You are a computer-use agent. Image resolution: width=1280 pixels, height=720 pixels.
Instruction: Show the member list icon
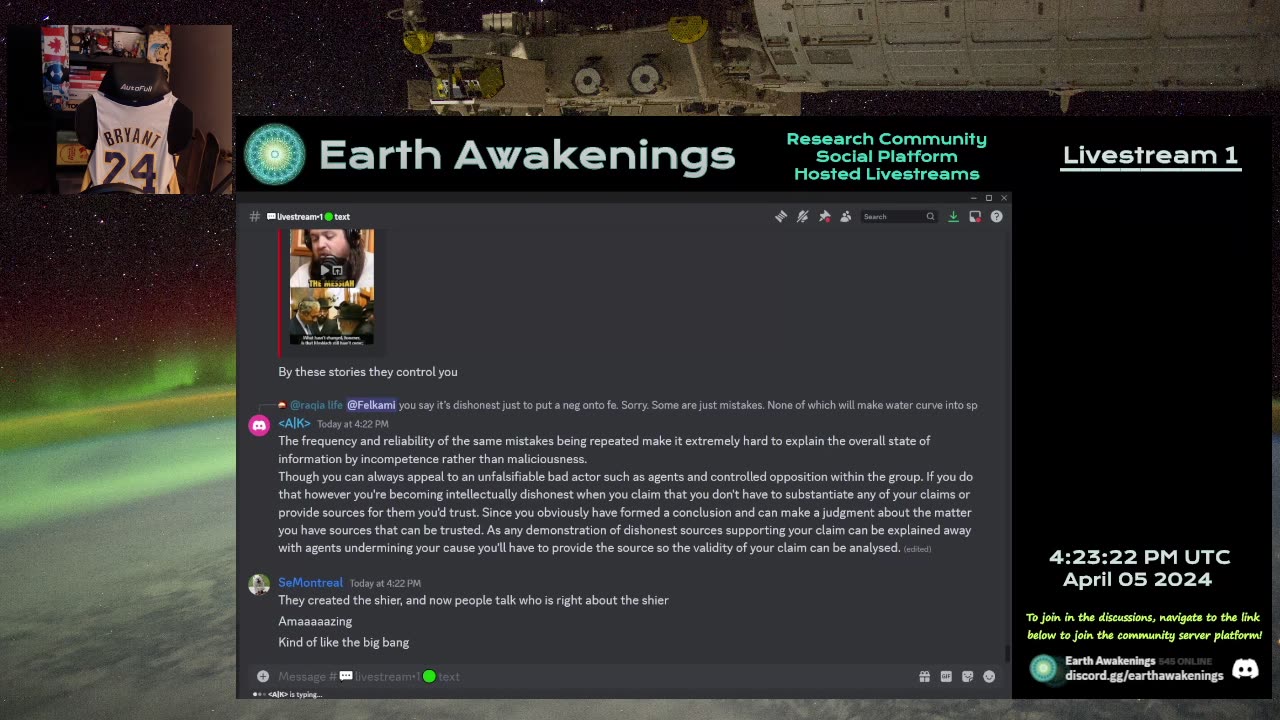click(x=846, y=216)
